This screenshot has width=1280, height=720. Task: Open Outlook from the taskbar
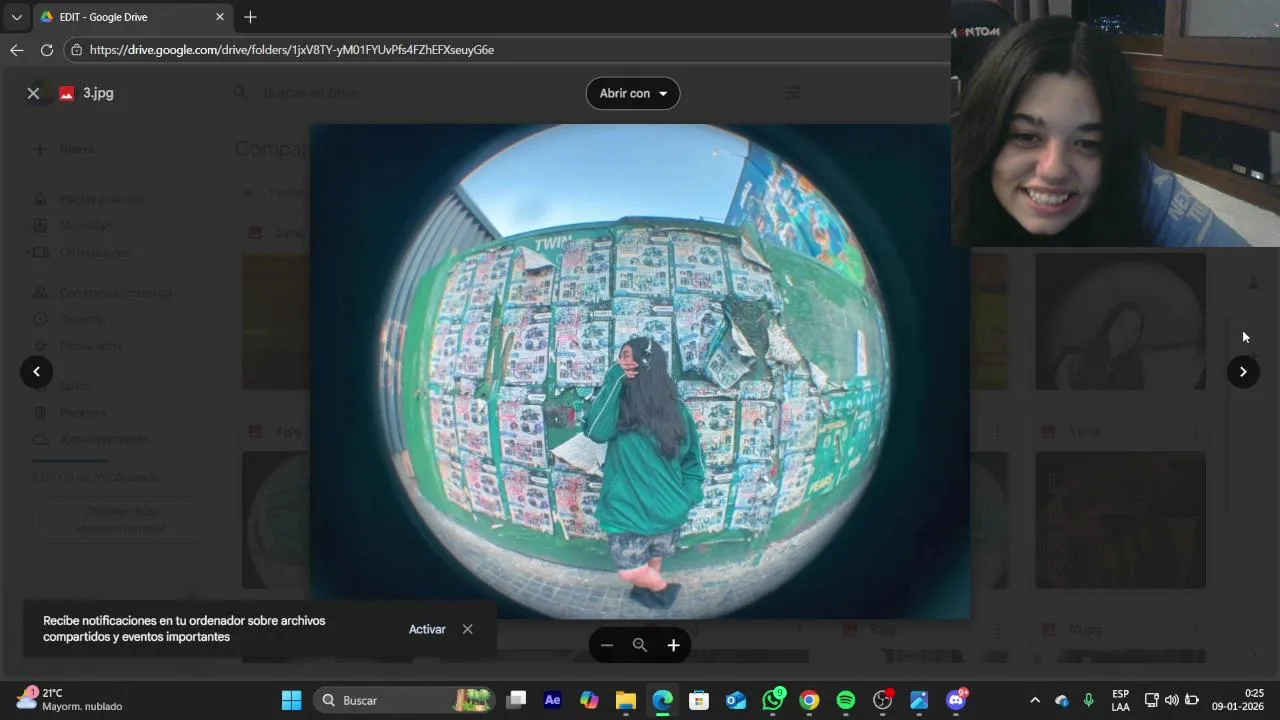click(x=736, y=700)
